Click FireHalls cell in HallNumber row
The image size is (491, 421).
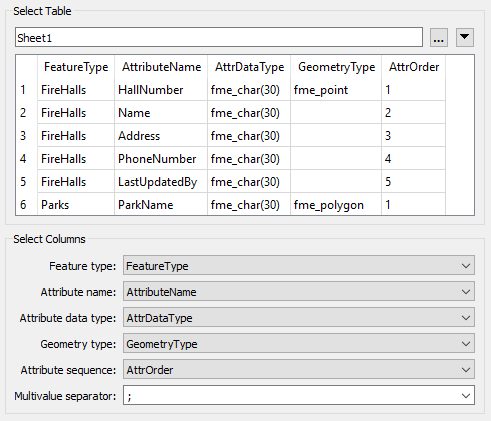76,90
